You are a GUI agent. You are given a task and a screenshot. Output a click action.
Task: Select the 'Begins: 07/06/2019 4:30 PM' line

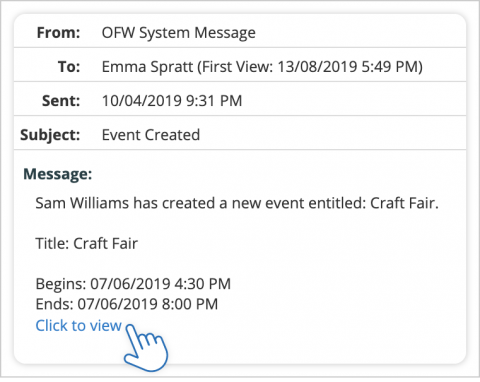(x=133, y=284)
